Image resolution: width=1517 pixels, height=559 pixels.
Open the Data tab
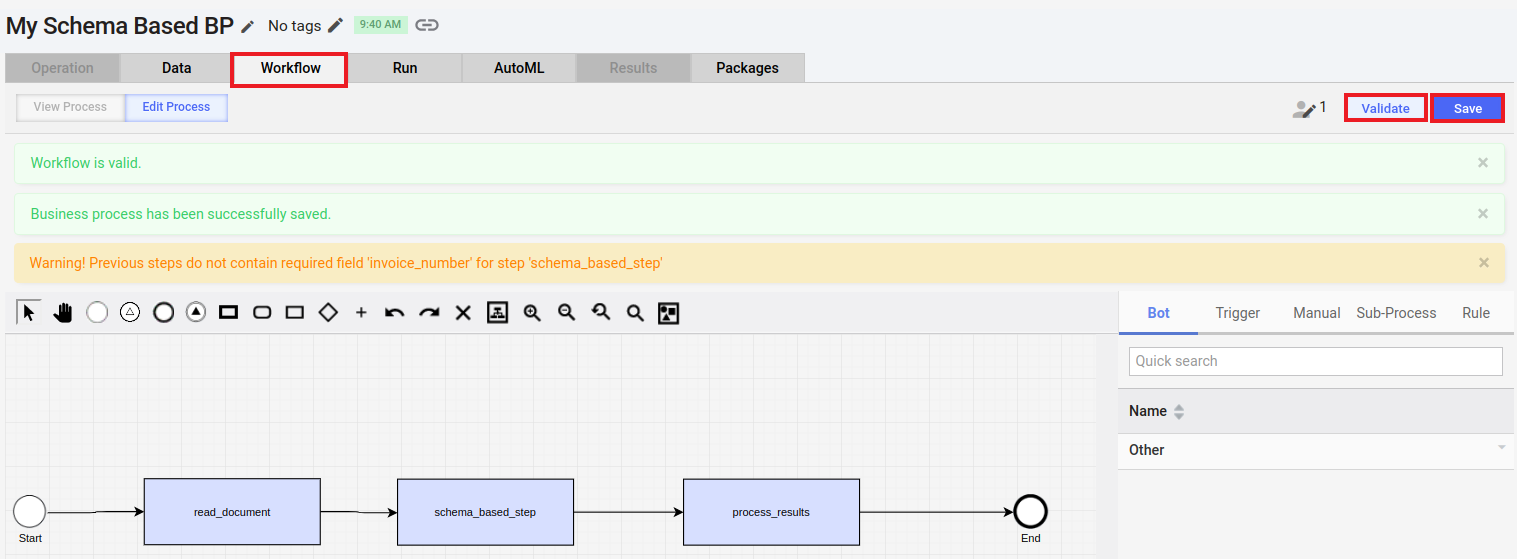pyautogui.click(x=177, y=68)
